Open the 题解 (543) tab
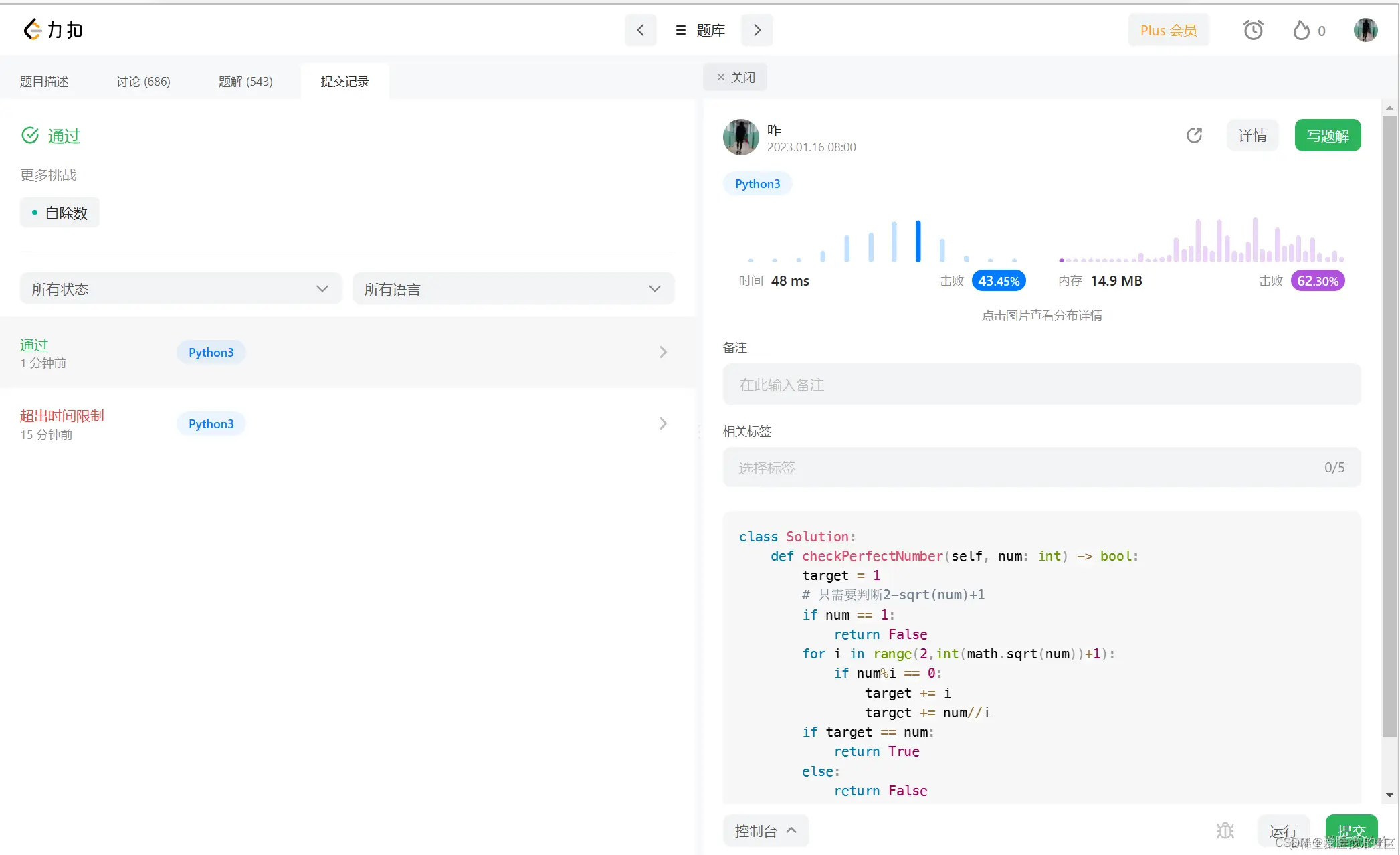The width and height of the screenshot is (1400, 855). click(x=245, y=82)
